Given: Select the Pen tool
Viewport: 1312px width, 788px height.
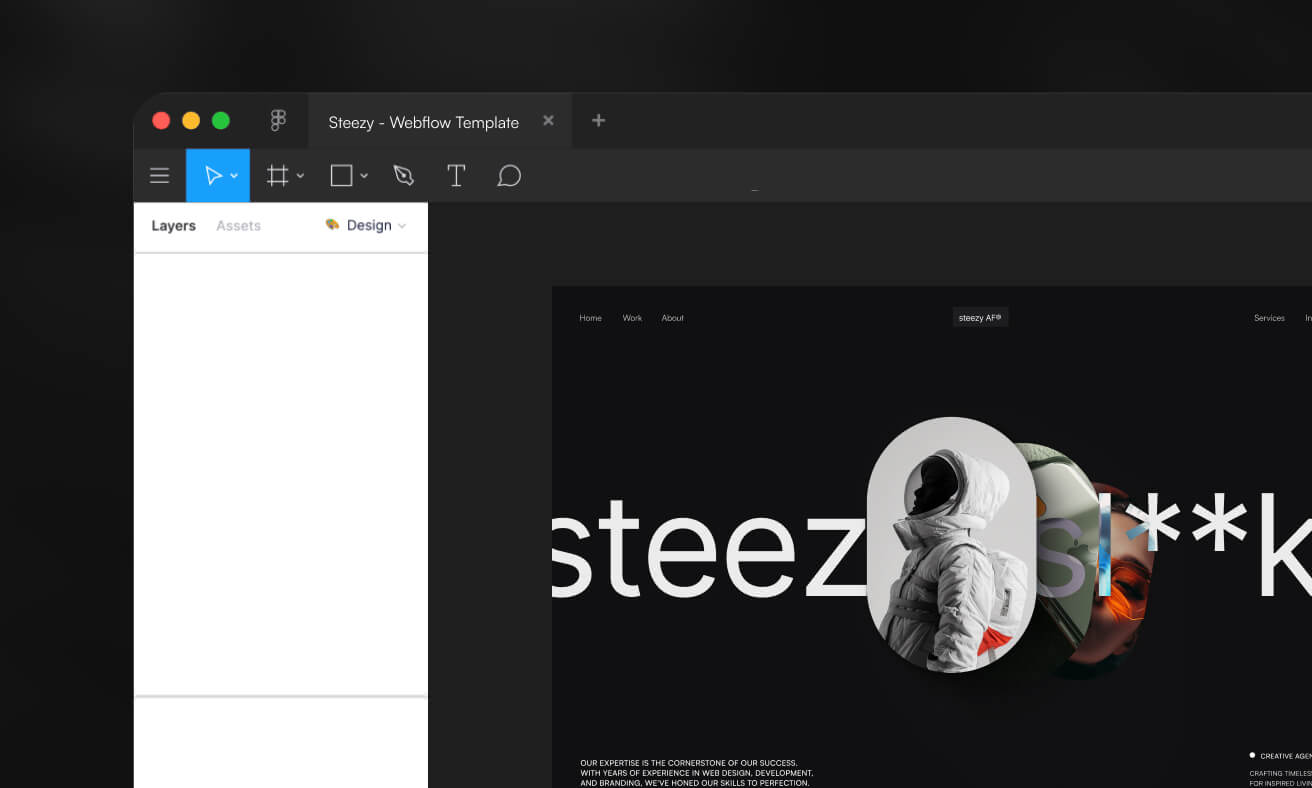Looking at the screenshot, I should click(403, 176).
